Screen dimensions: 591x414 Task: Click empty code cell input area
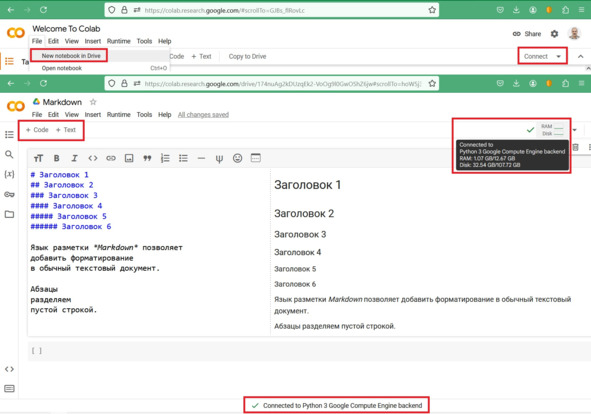[x=309, y=351]
